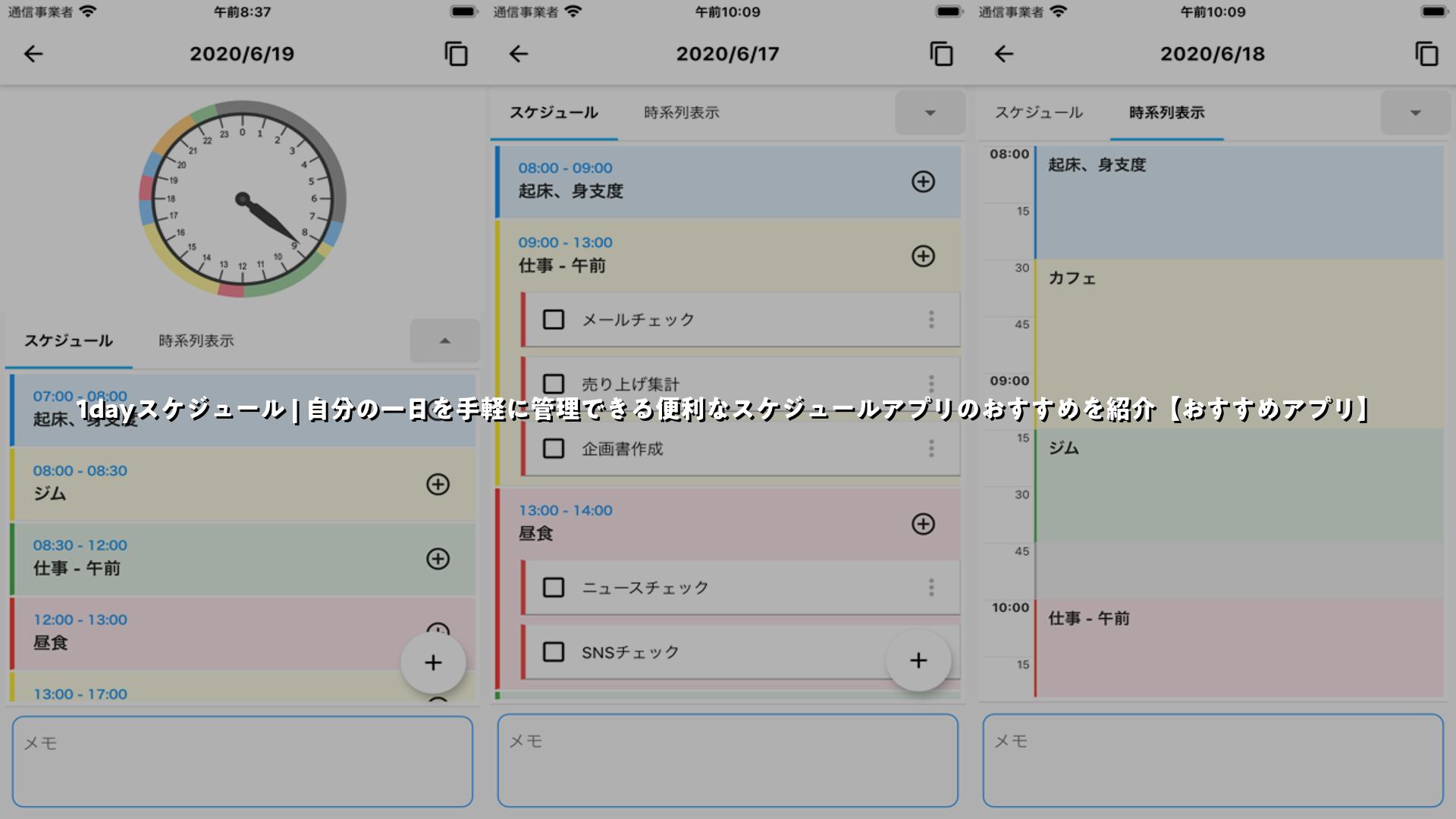This screenshot has width=1456, height=819.
Task: Open options menu for 企画書作成
Action: point(931,448)
